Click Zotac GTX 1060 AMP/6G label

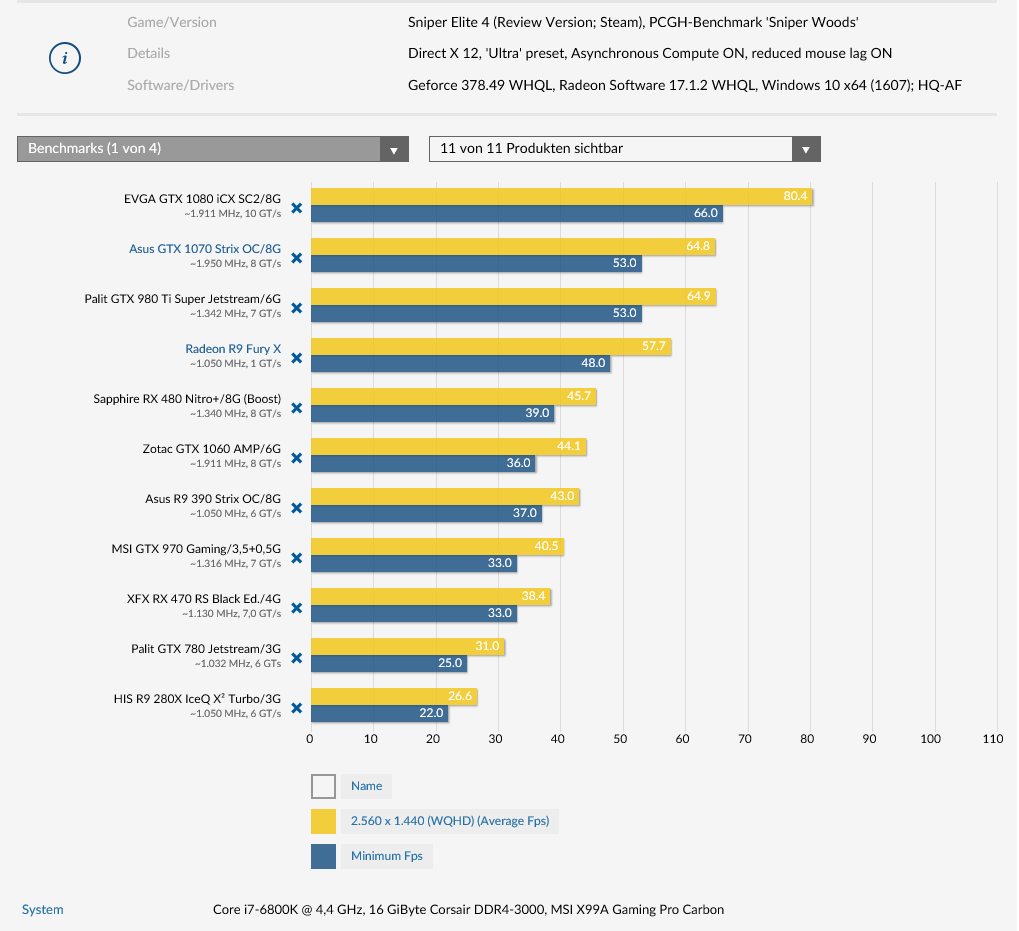212,449
